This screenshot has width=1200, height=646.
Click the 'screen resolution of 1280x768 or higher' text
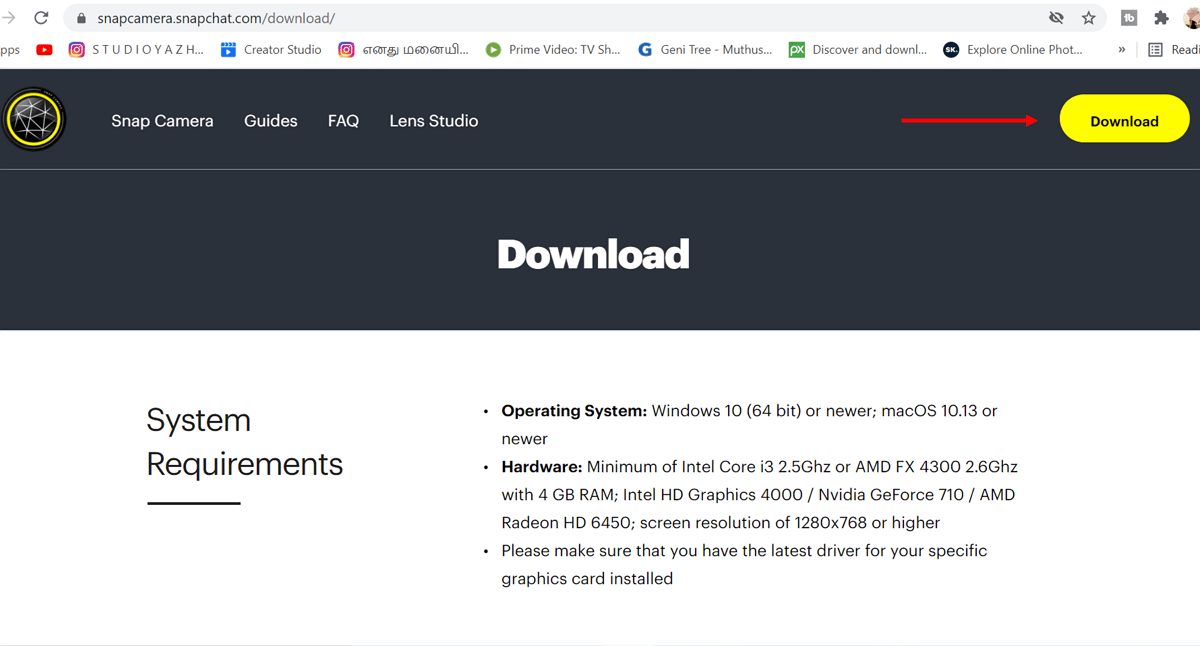point(790,523)
